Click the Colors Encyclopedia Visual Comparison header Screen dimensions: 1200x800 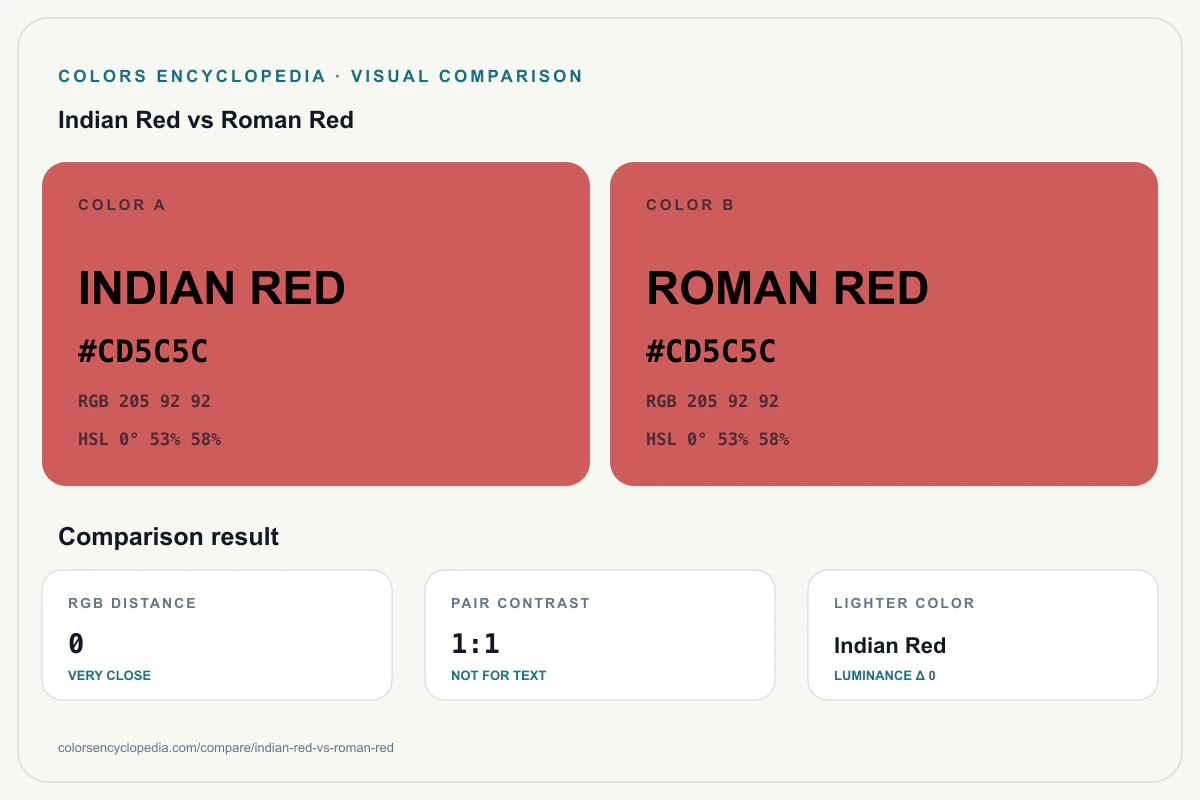coord(320,76)
